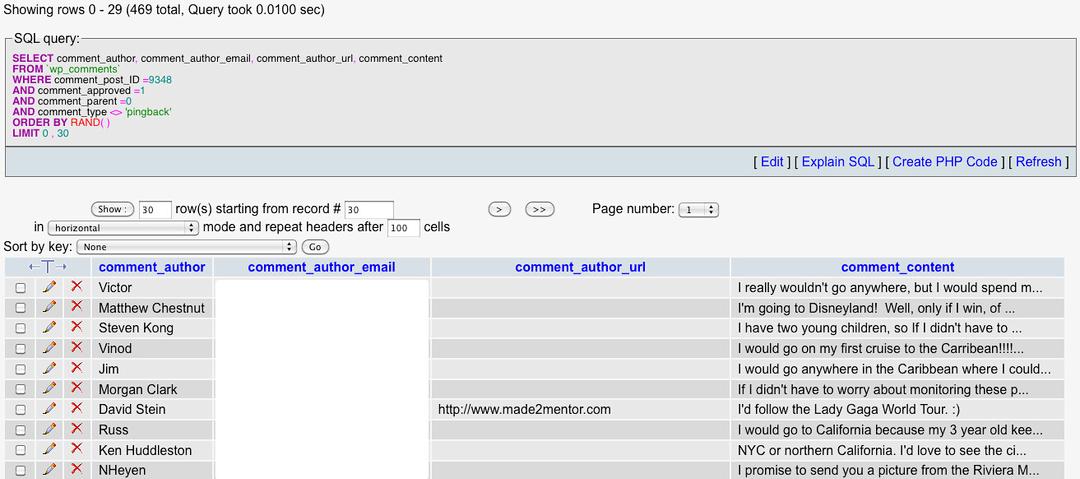Open the horizontal display mode dropdown
1080x479 pixels.
(x=123, y=228)
